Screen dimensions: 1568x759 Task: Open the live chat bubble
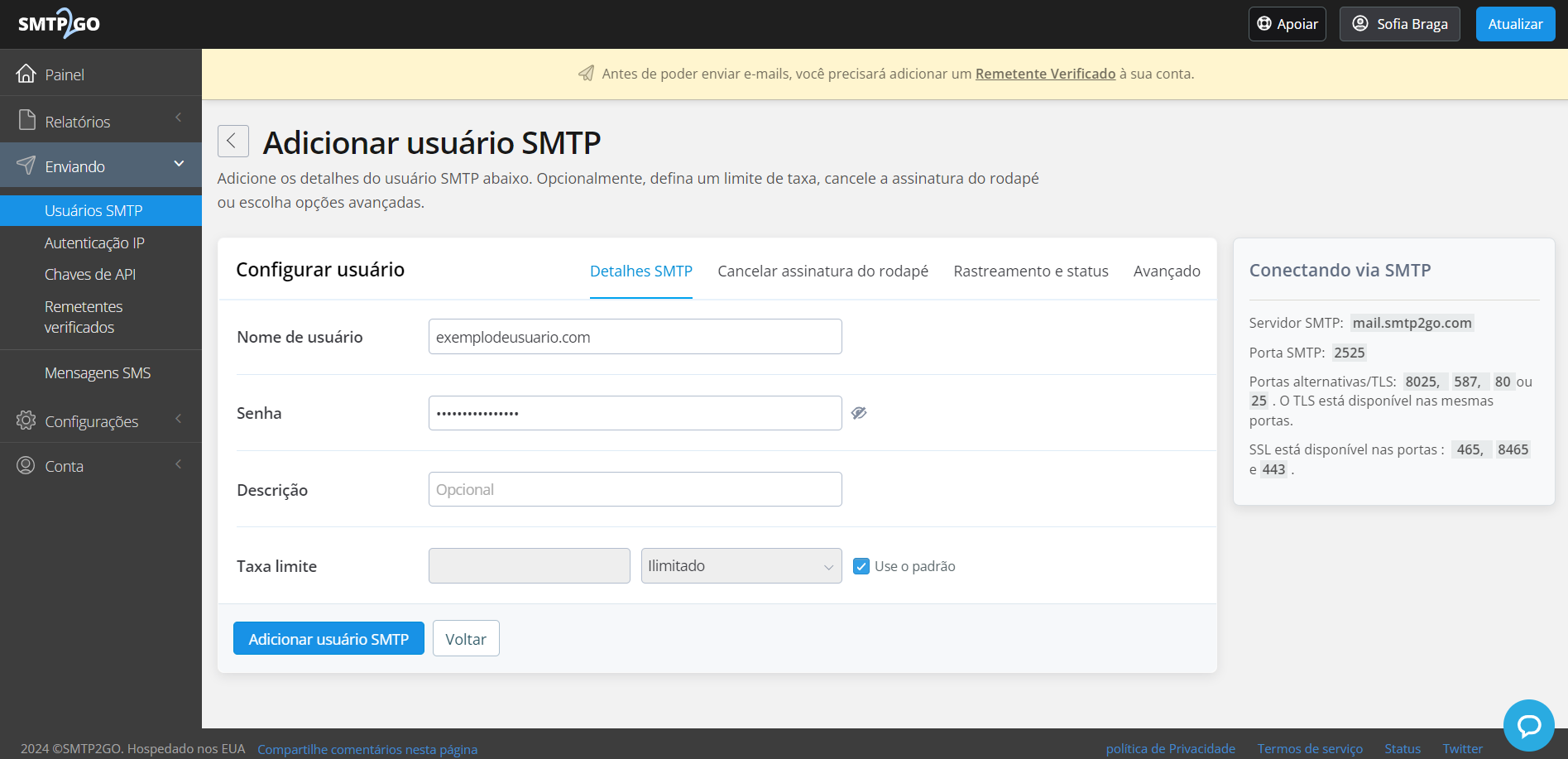pyautogui.click(x=1528, y=725)
